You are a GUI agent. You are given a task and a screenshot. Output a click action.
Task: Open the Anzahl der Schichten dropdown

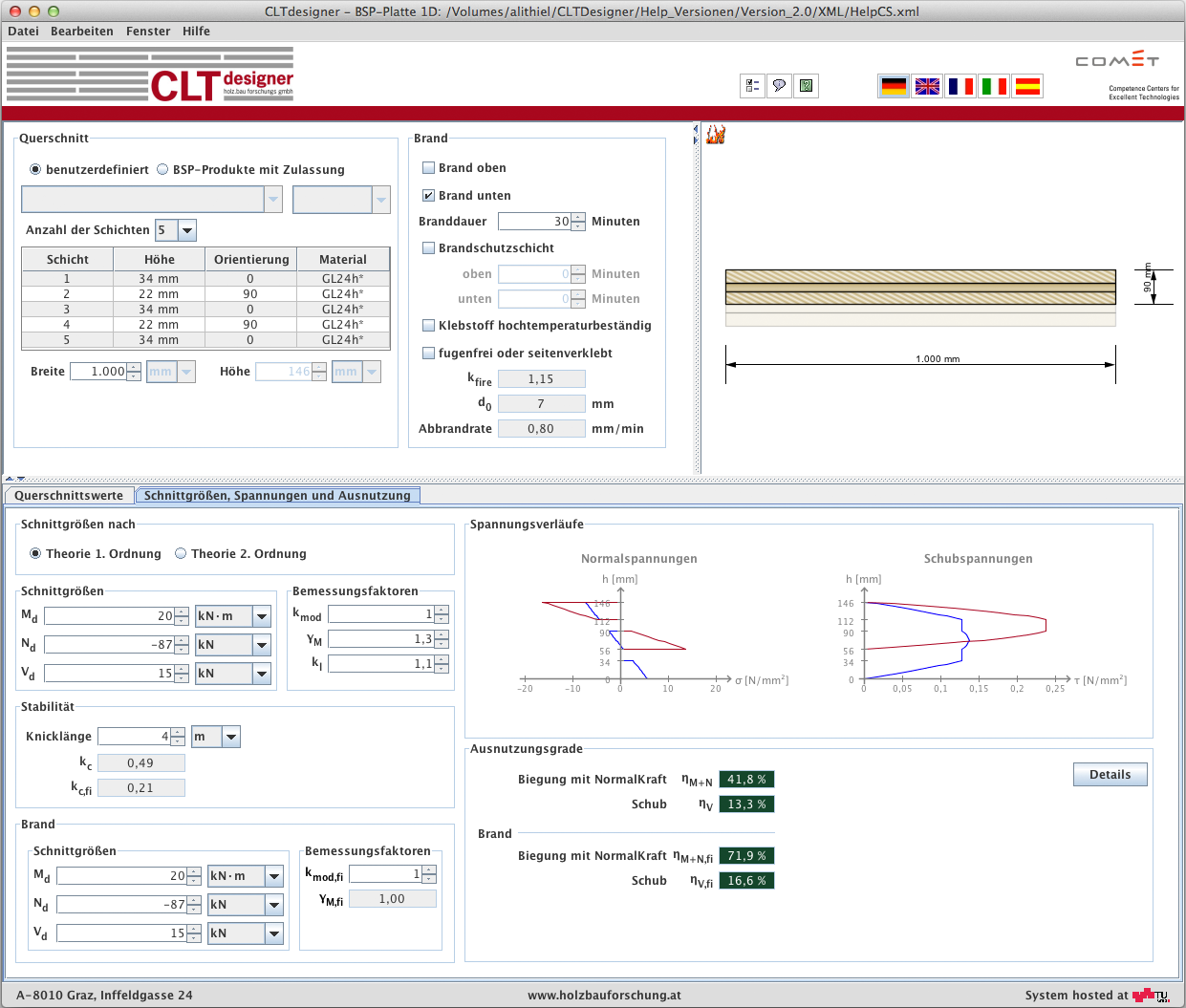(x=187, y=230)
